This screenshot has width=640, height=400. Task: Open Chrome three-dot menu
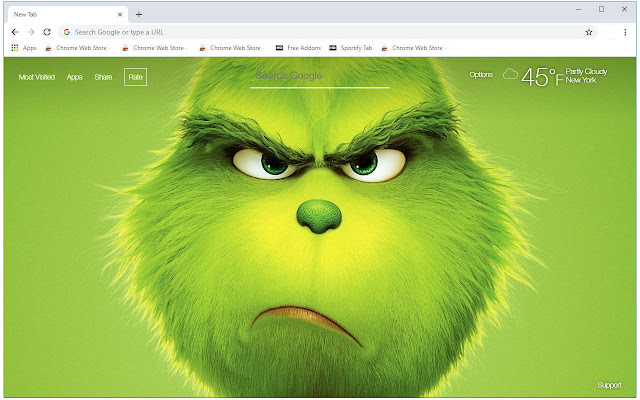[625, 32]
